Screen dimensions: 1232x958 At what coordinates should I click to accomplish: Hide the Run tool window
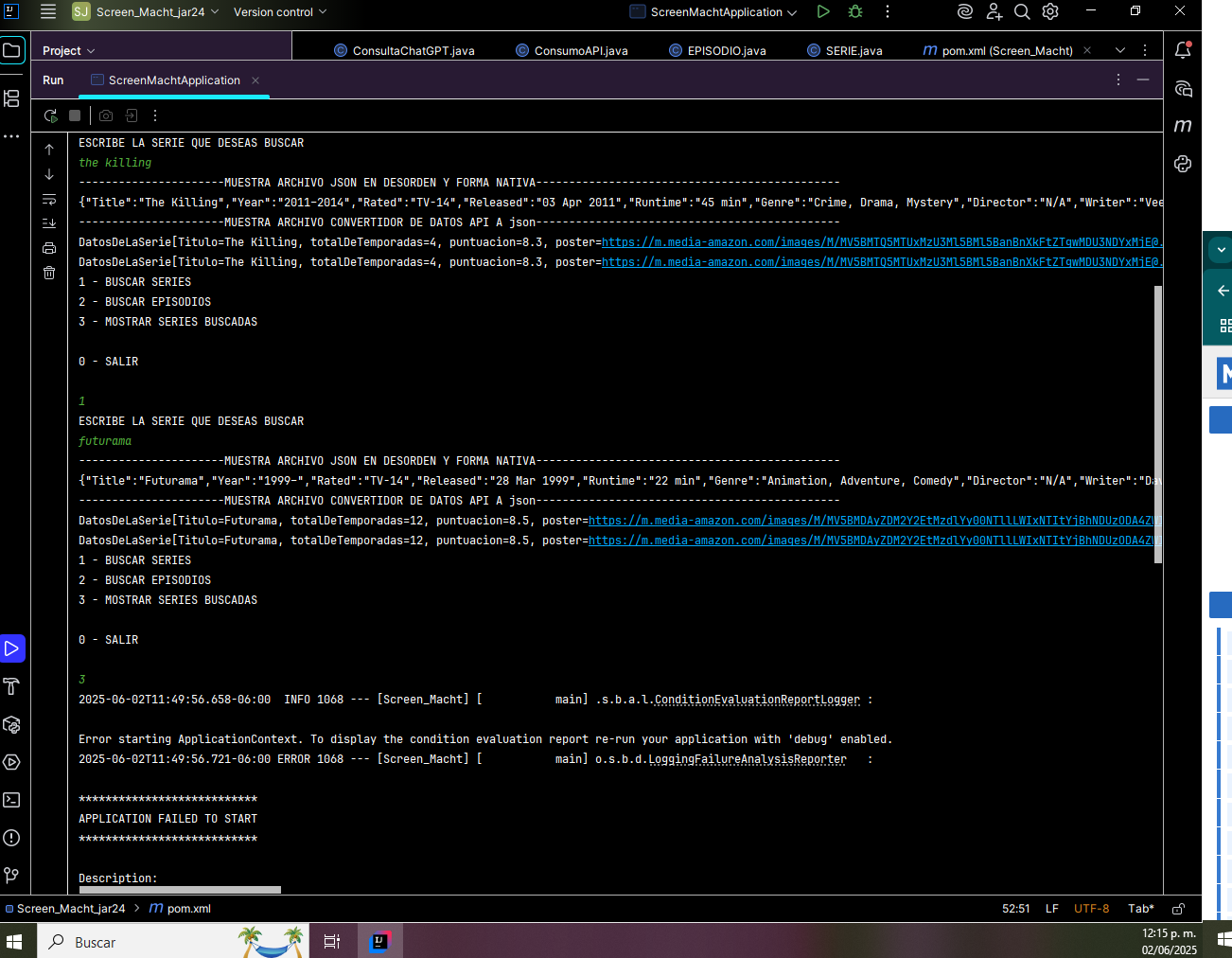click(x=1143, y=80)
